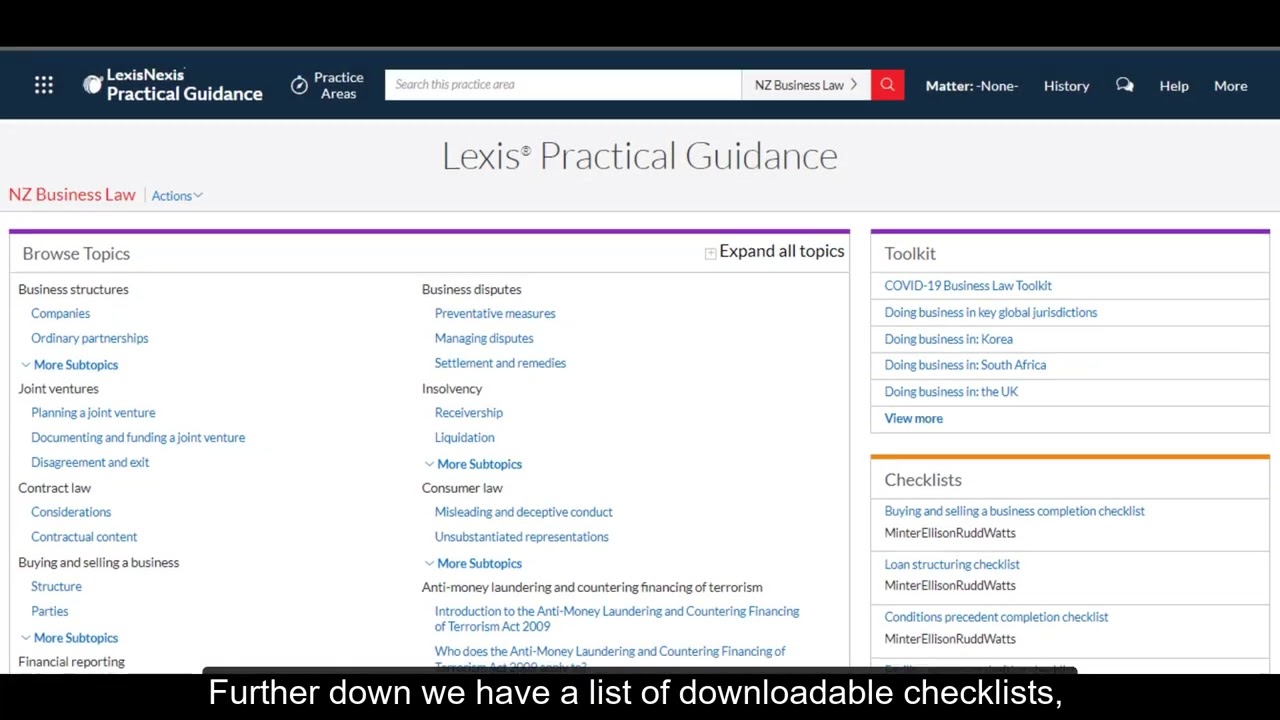The height and width of the screenshot is (720, 1280).
Task: Open Loan structuring checklist
Action: 952,565
